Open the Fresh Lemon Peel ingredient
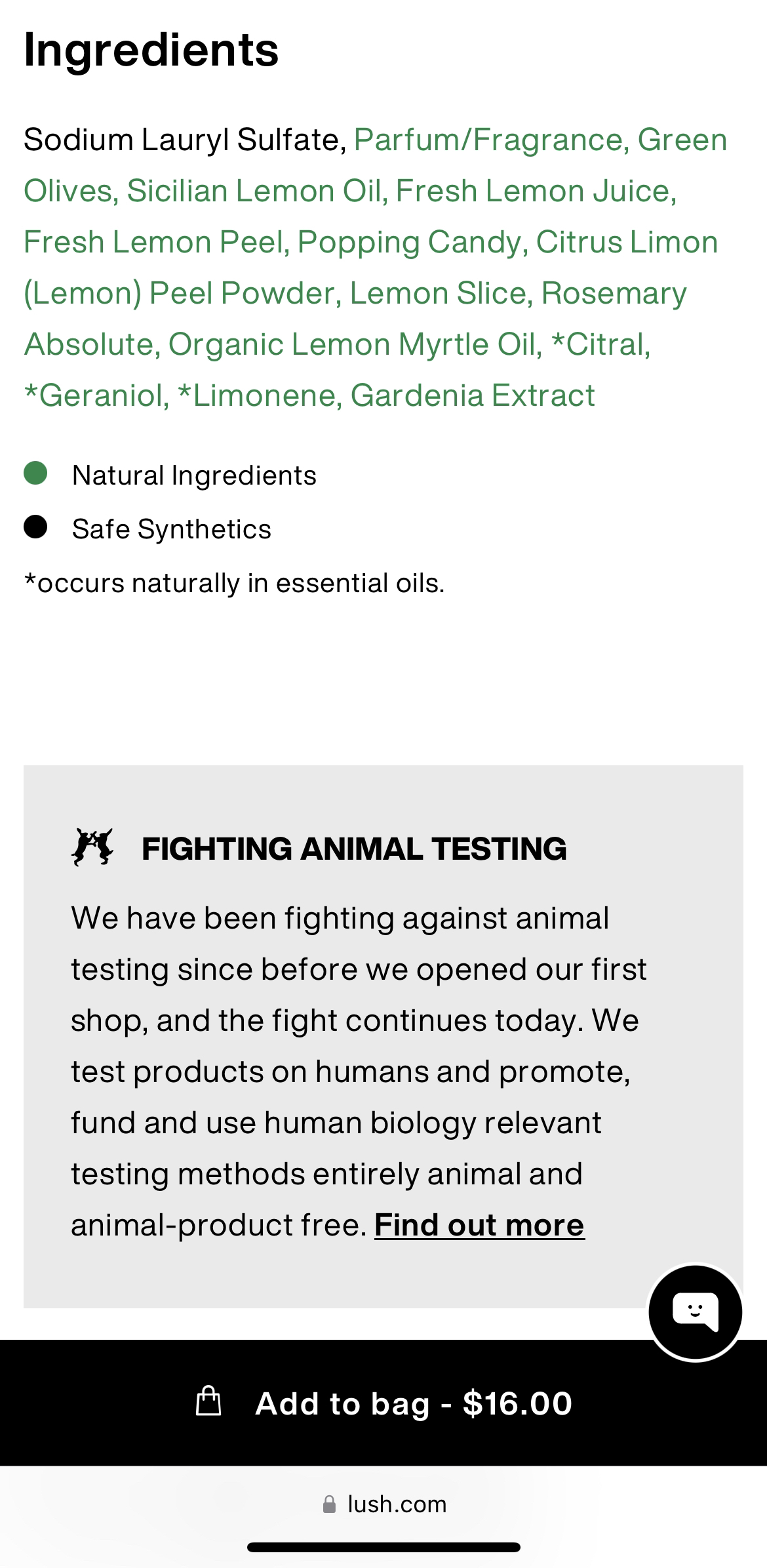 [156, 242]
